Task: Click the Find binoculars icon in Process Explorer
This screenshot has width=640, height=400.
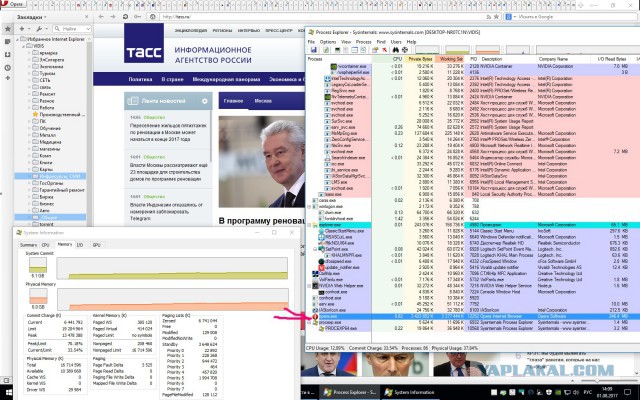Action: (x=396, y=50)
